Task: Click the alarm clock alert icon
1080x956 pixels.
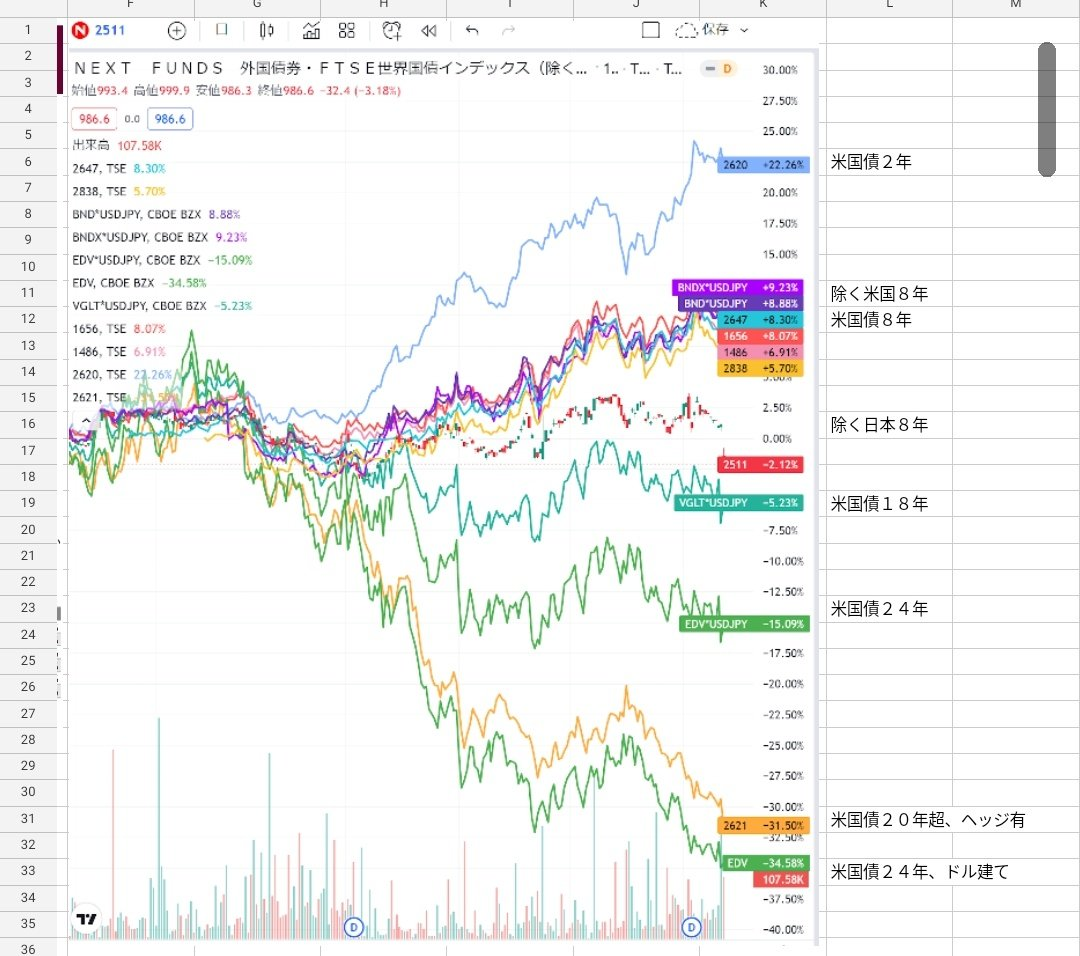Action: tap(392, 30)
